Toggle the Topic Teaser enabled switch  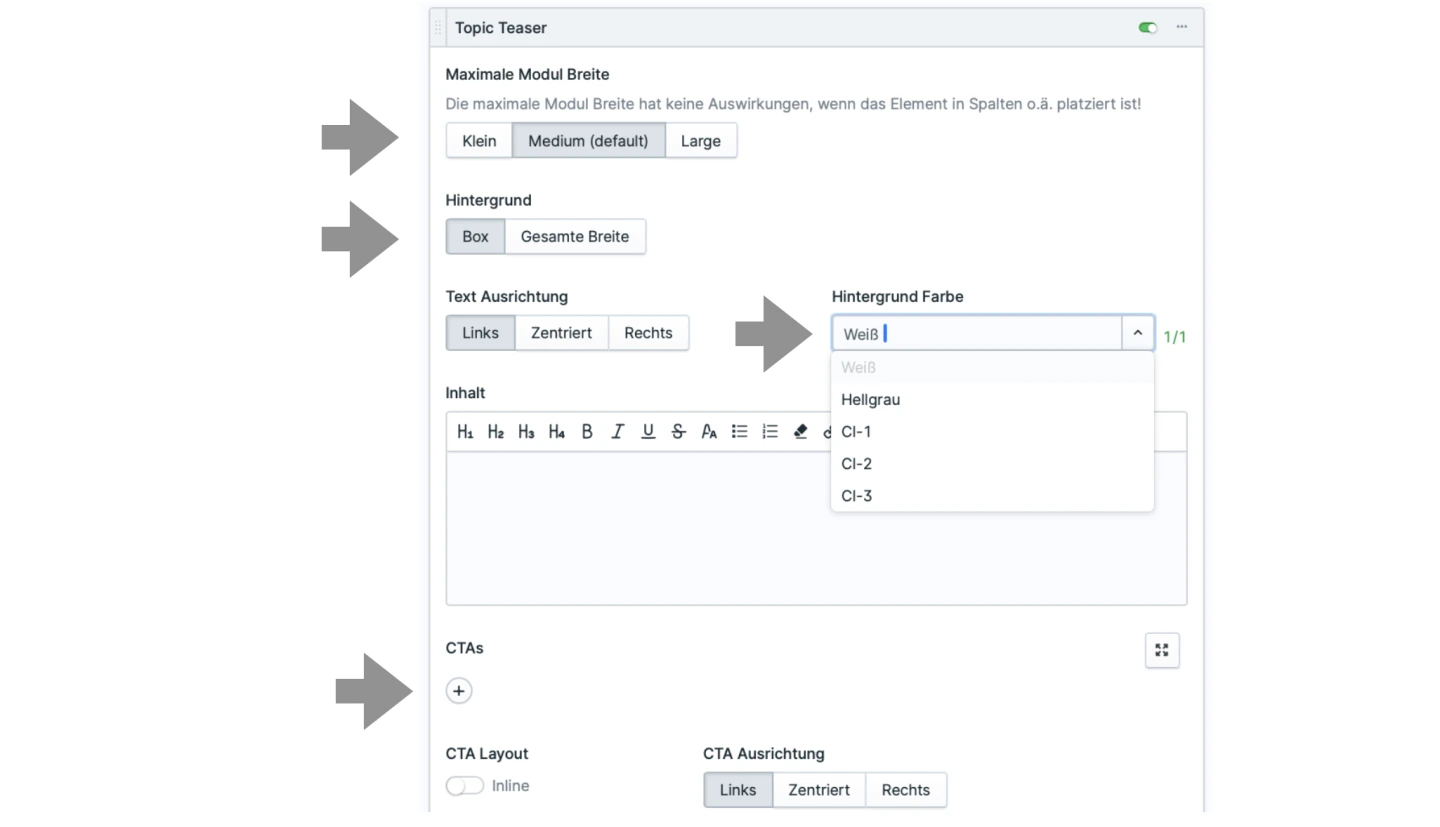[1148, 28]
